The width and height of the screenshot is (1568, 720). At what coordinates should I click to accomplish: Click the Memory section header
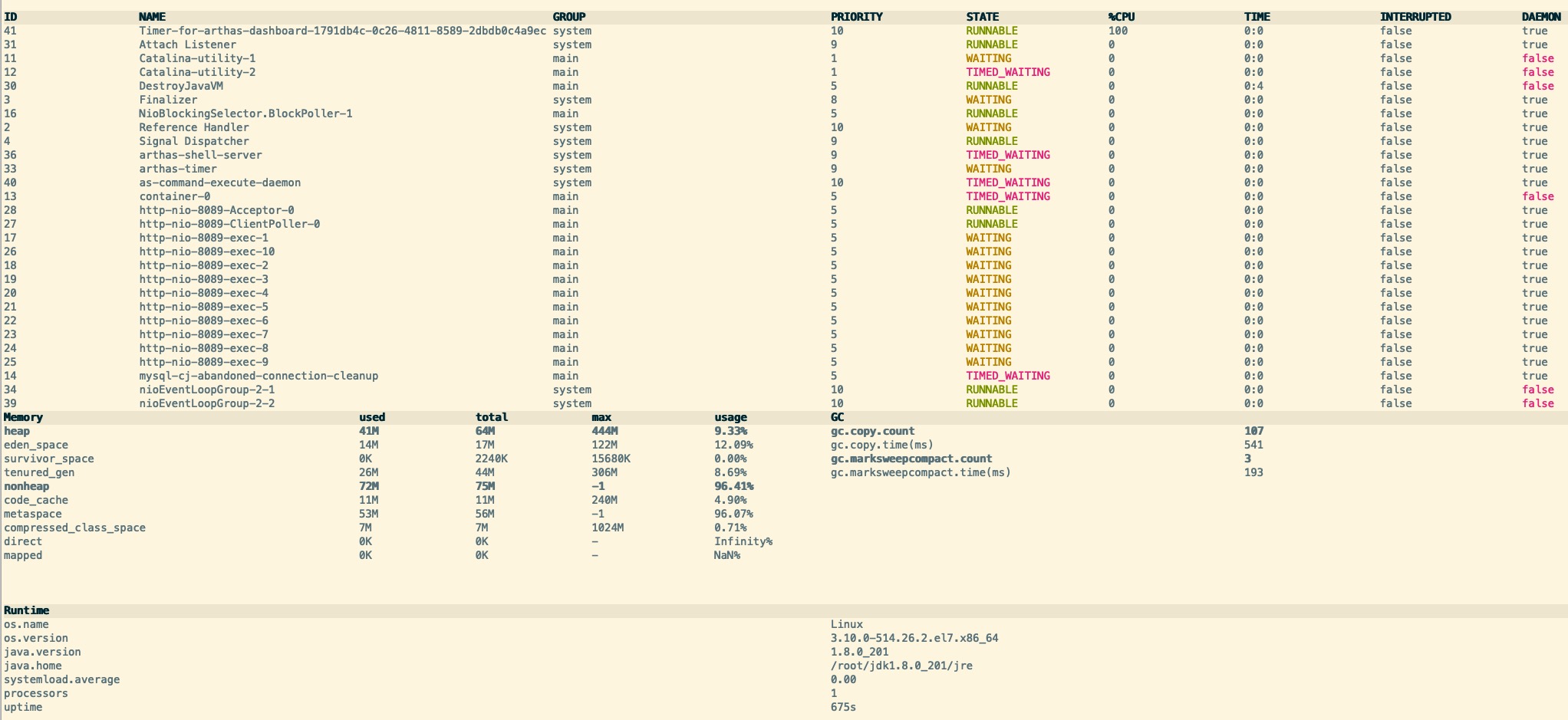click(x=23, y=417)
